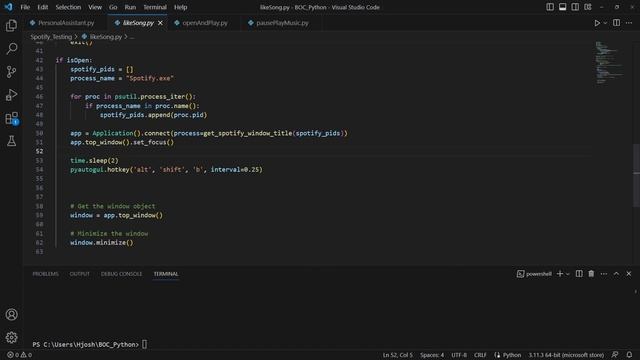The width and height of the screenshot is (640, 360).
Task: Click 'window.minimize()' code on line 62
Action: point(102,242)
